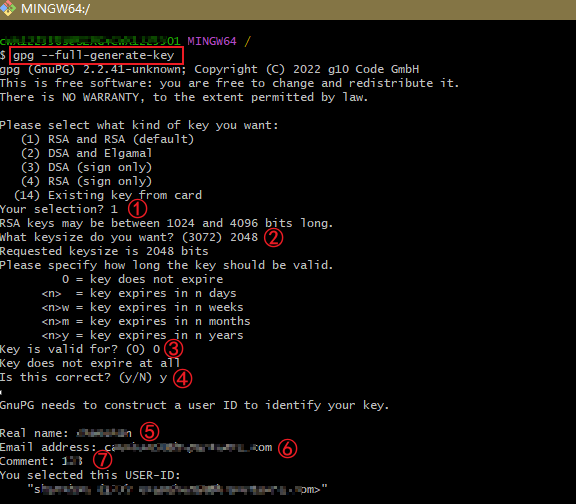Click the "(1) RSA and RSA (default)" option line
The image size is (576, 504).
[107, 139]
